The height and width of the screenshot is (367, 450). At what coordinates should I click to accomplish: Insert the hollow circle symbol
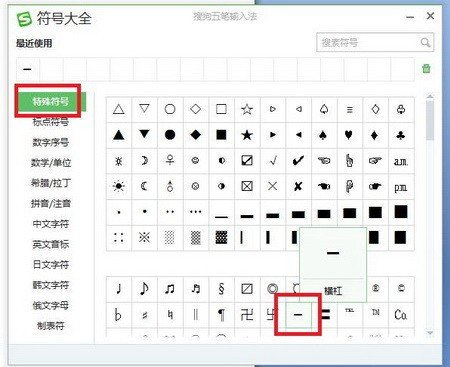[170, 109]
